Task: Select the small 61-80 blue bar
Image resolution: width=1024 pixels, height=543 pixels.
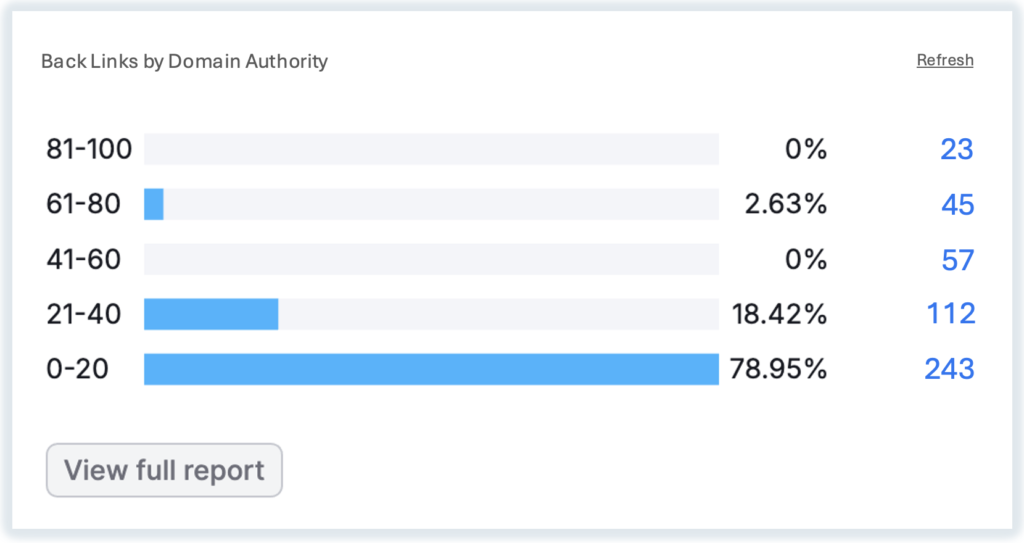Action: 153,205
